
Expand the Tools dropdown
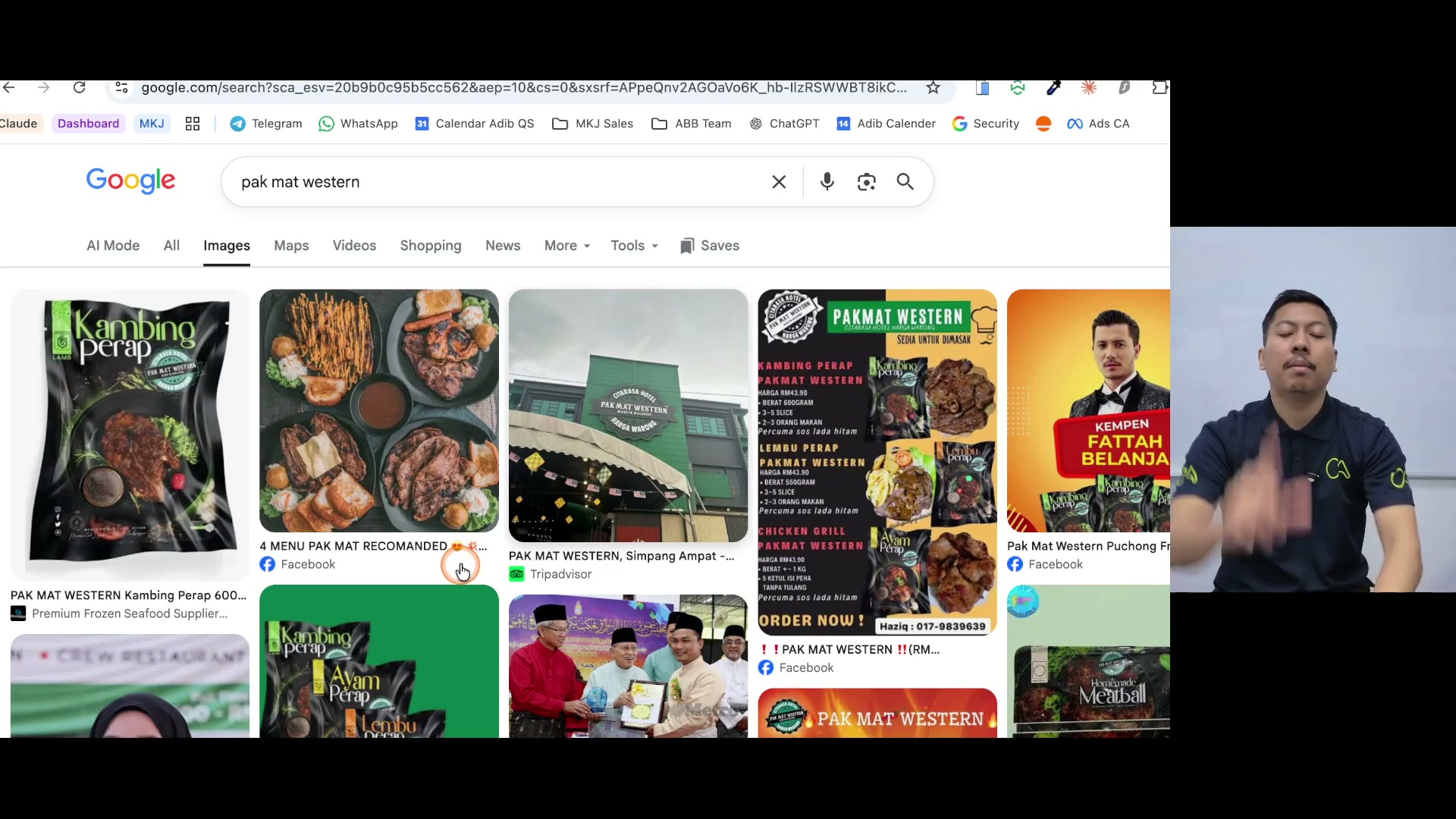click(x=634, y=246)
